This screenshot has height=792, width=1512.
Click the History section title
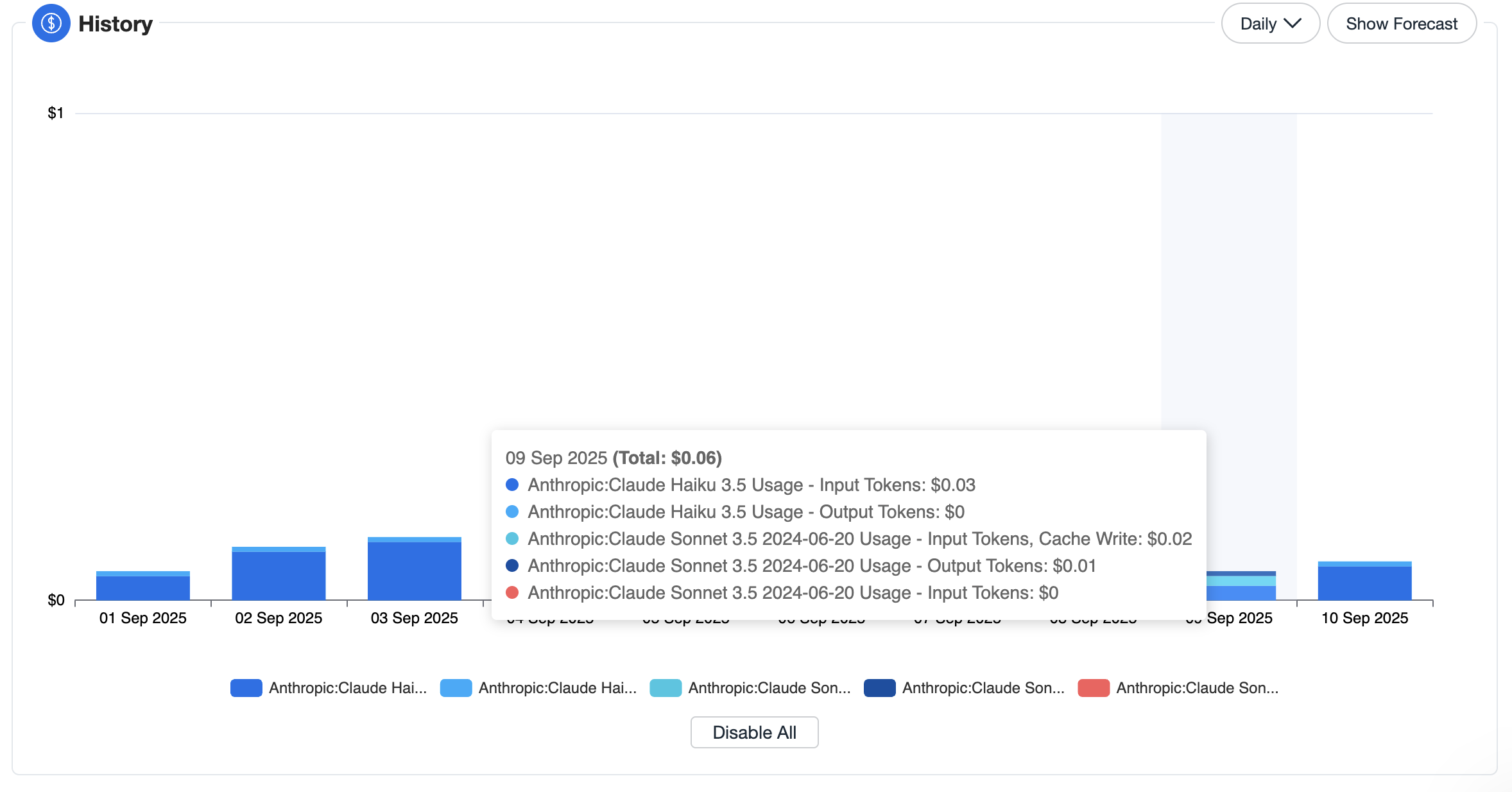tap(116, 24)
